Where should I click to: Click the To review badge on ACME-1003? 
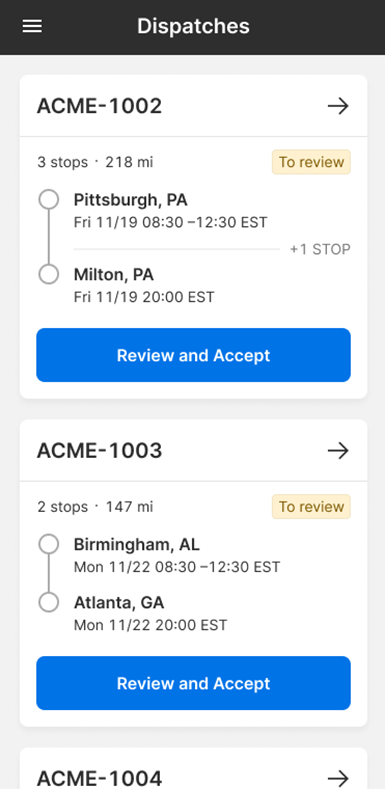tap(312, 507)
